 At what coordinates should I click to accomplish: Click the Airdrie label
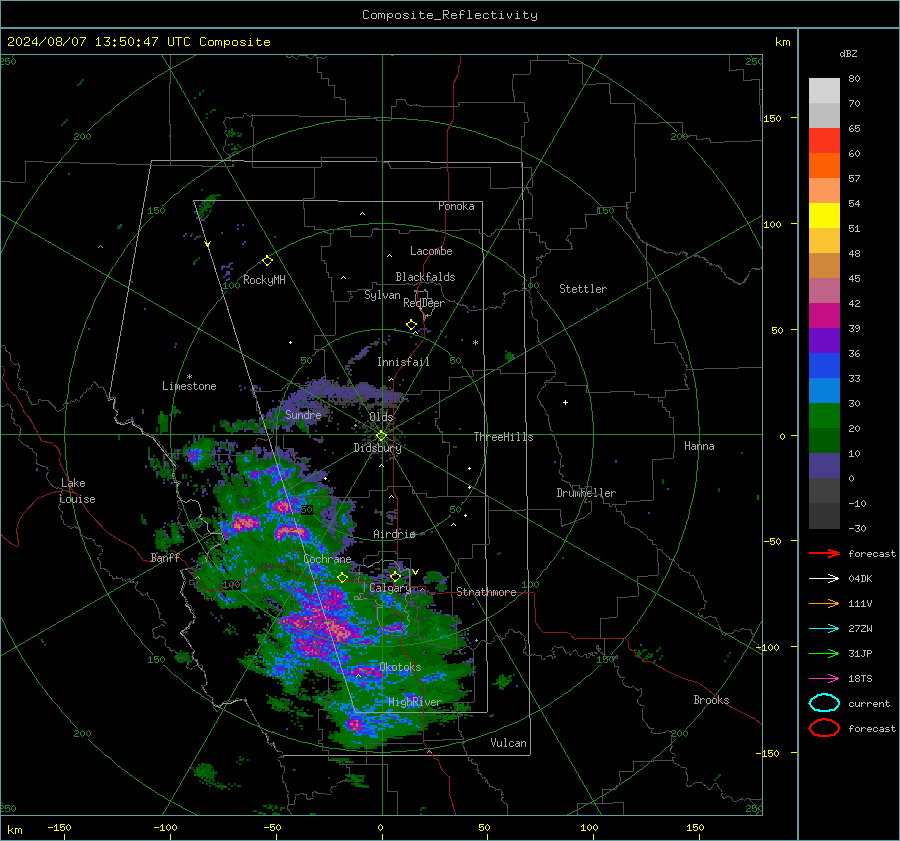pos(394,534)
